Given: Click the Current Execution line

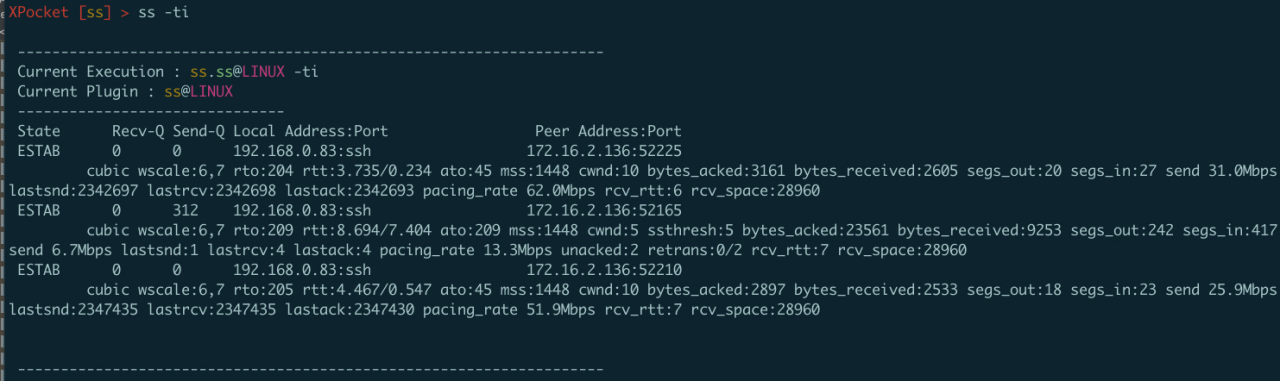Looking at the screenshot, I should tap(168, 72).
